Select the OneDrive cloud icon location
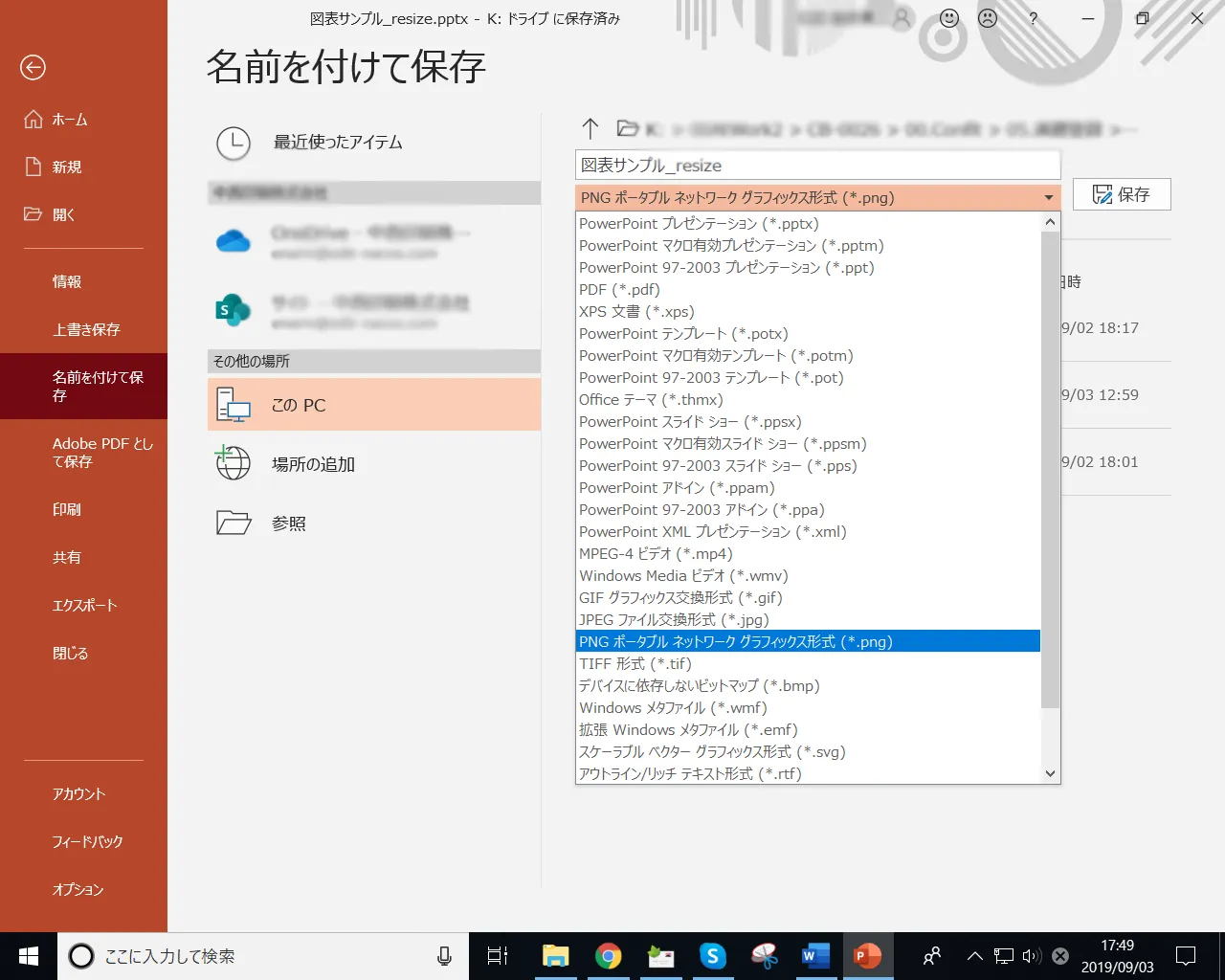This screenshot has height=980, width=1225. (x=234, y=241)
